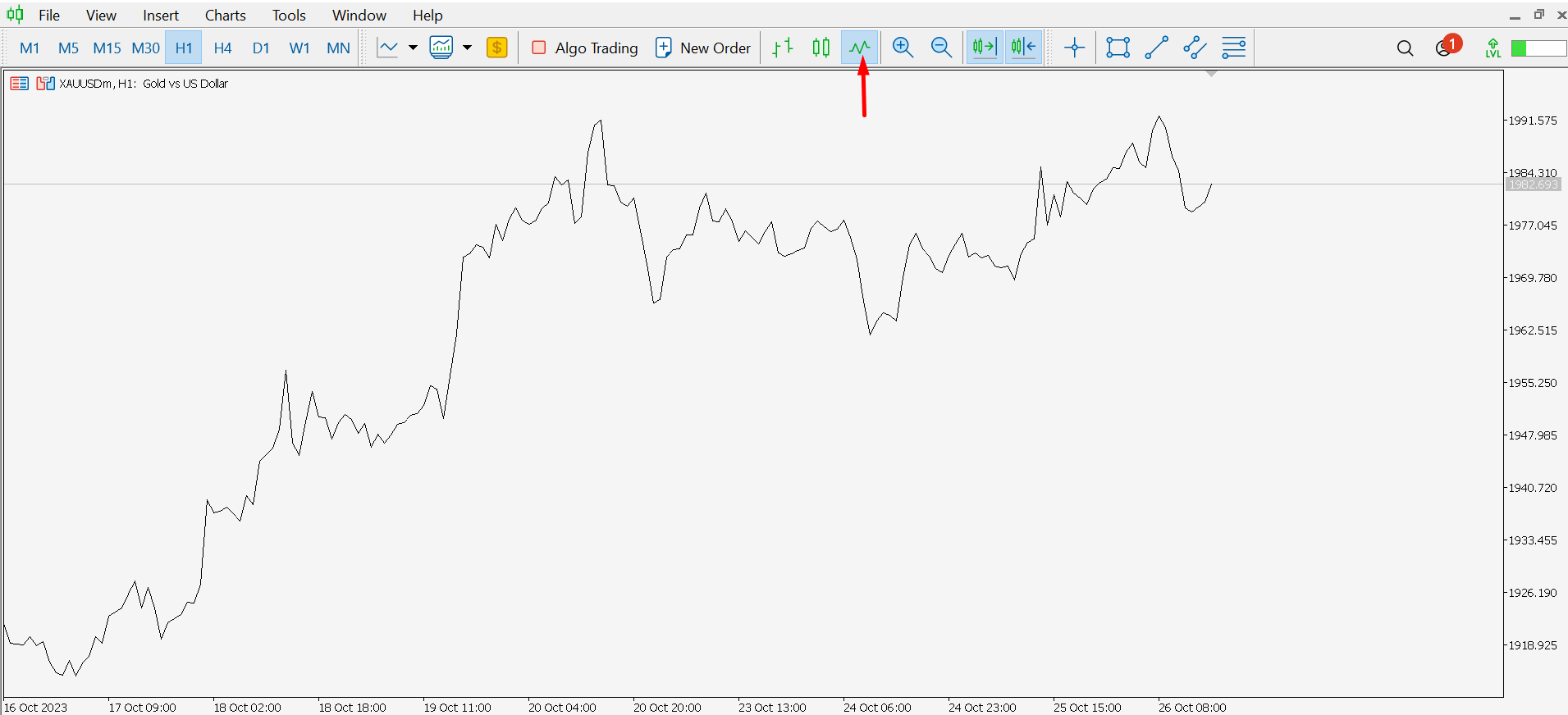Select the trendline drawing tool
1568x715 pixels.
(1156, 48)
